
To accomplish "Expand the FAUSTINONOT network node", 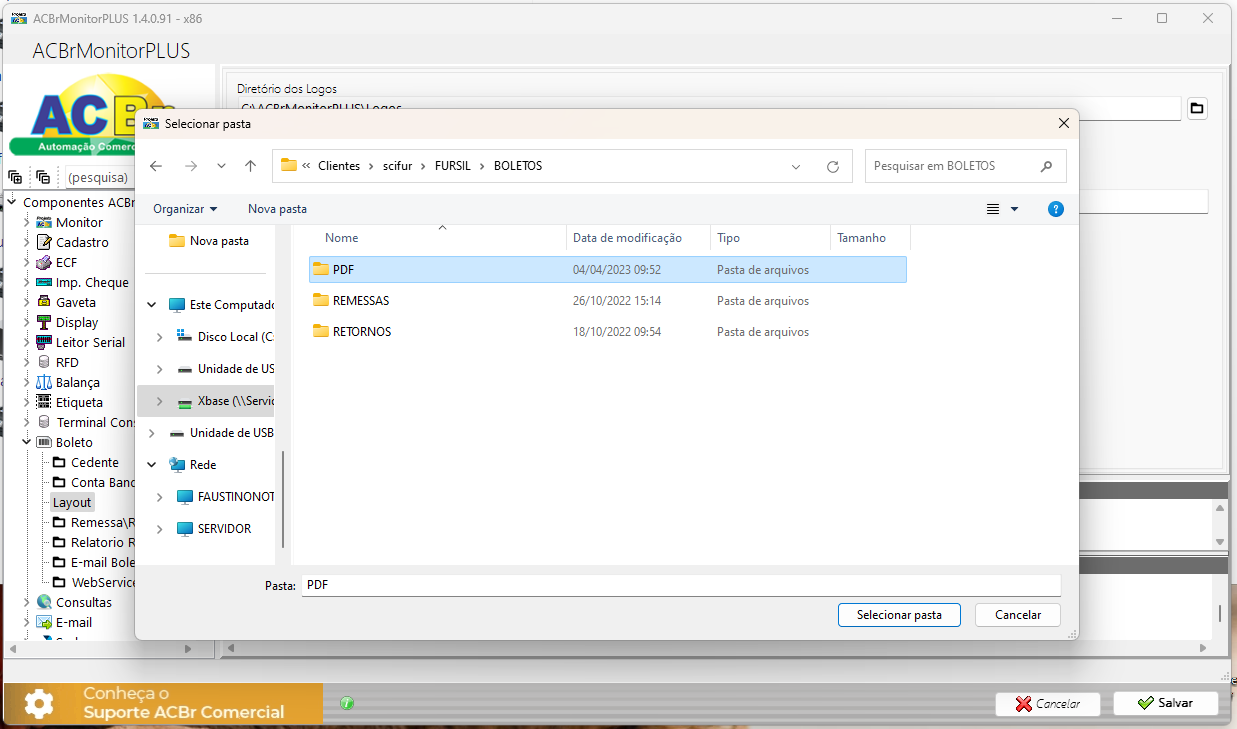I will [x=160, y=497].
